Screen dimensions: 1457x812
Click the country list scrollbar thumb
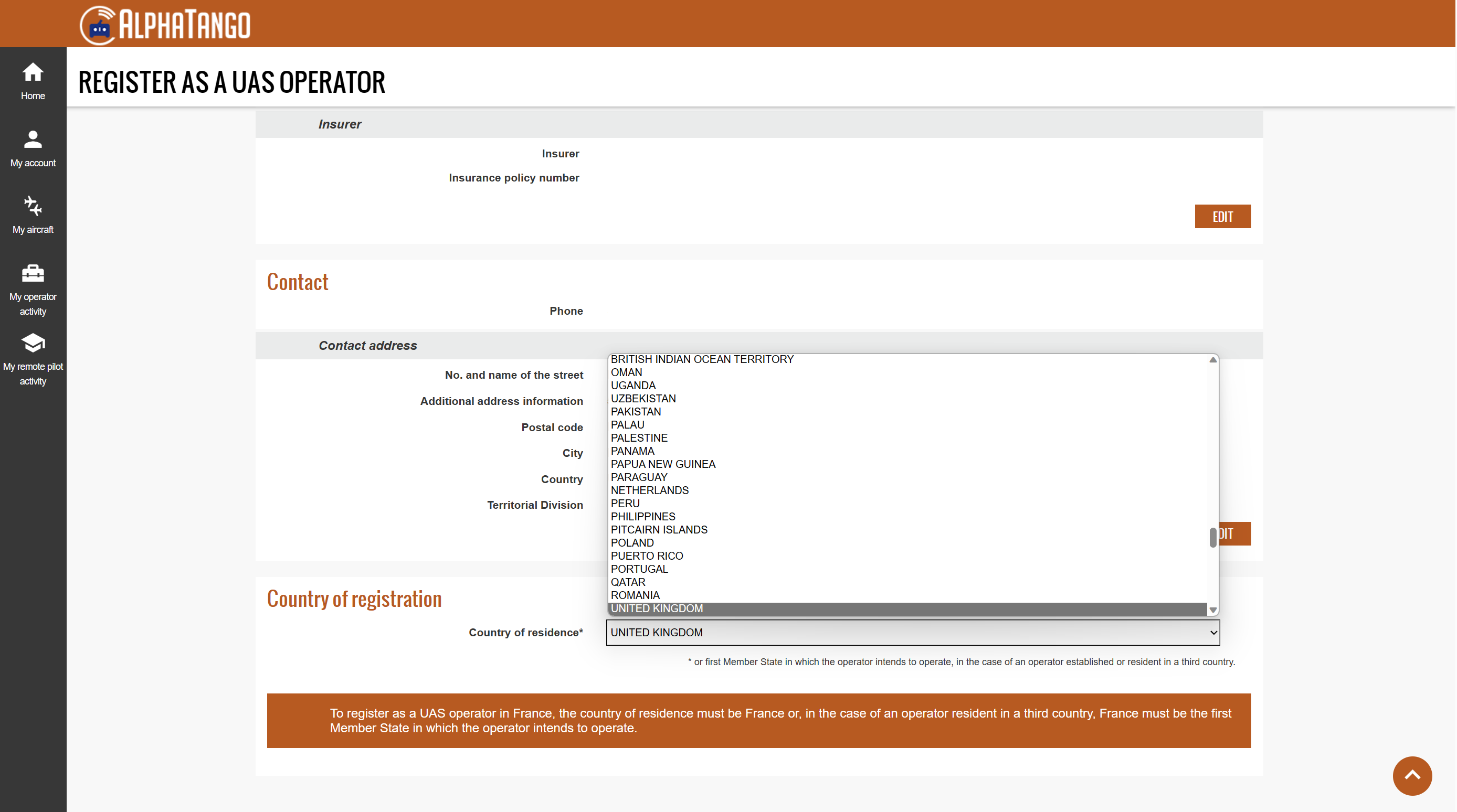pyautogui.click(x=1212, y=537)
